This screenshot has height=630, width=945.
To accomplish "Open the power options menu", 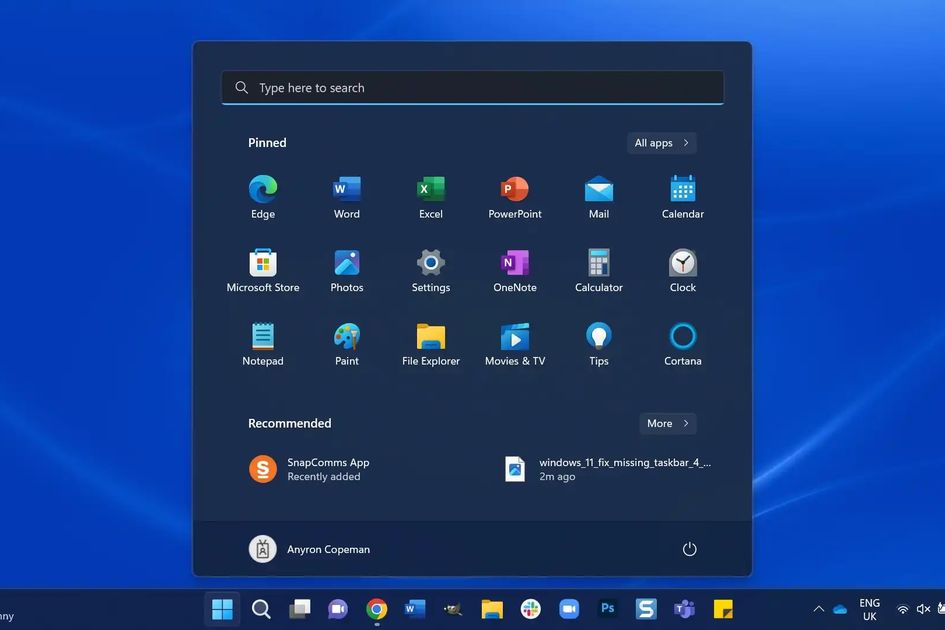I will point(689,548).
